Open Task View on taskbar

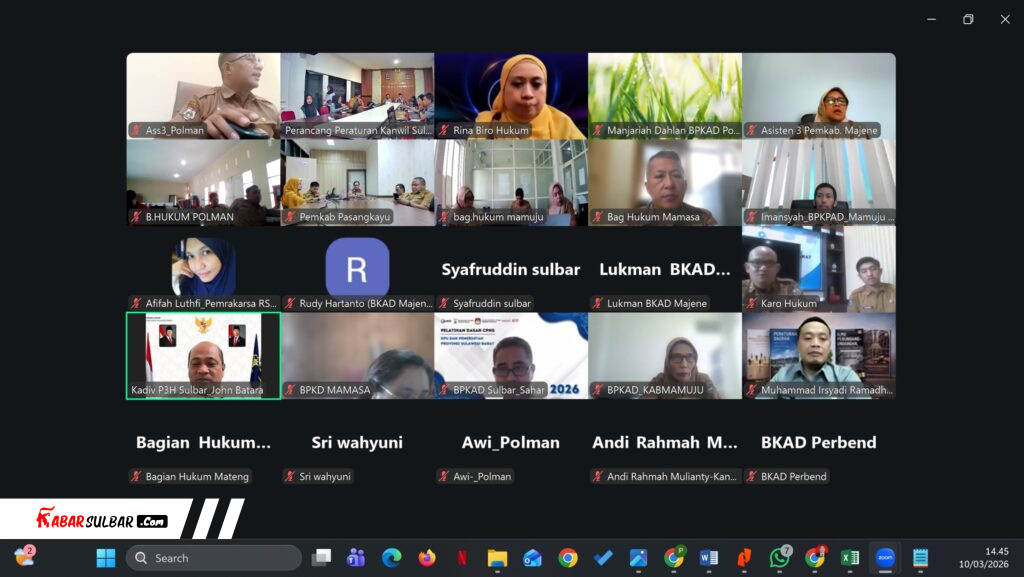[x=321, y=558]
